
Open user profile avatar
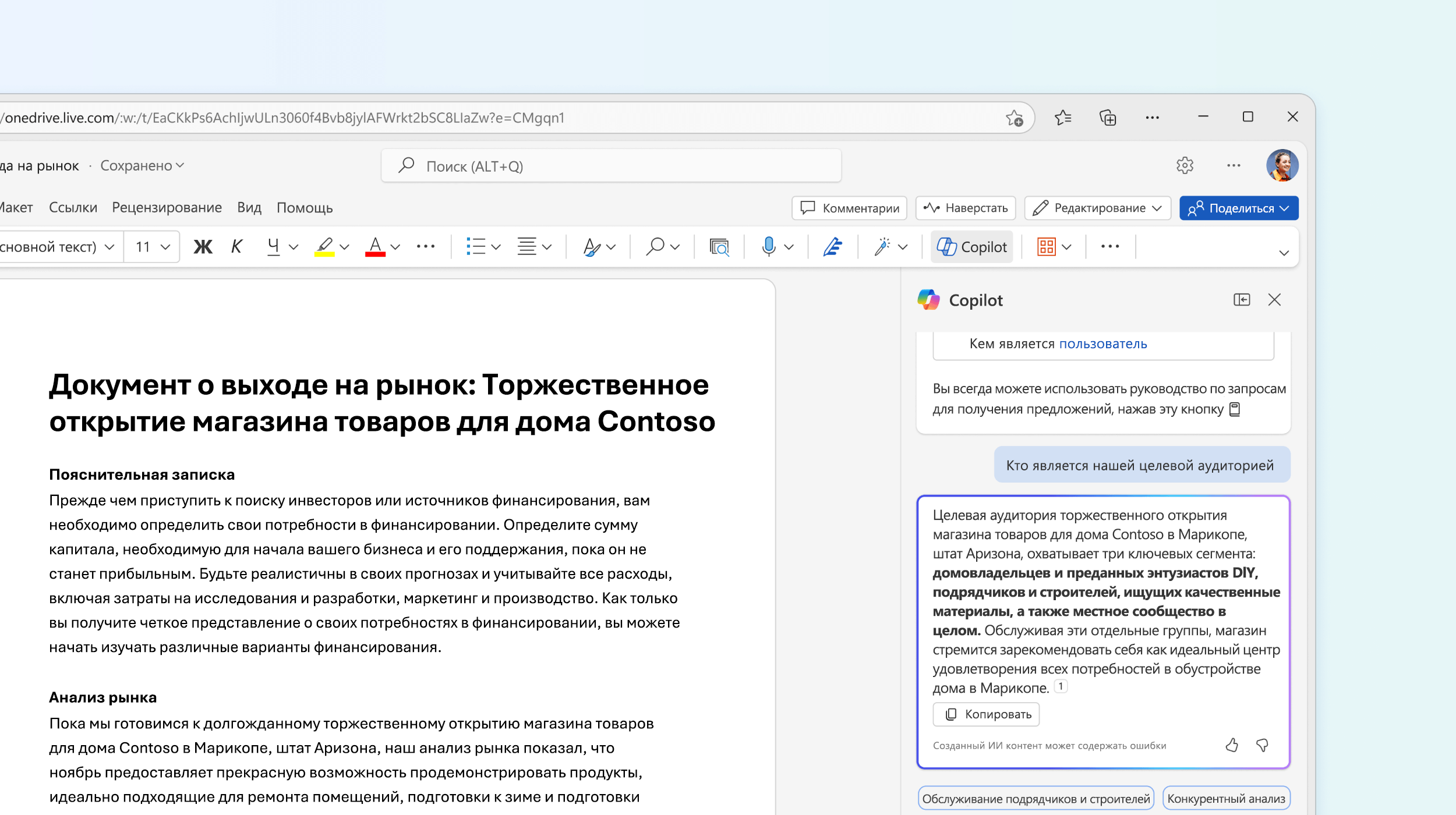pyautogui.click(x=1282, y=165)
